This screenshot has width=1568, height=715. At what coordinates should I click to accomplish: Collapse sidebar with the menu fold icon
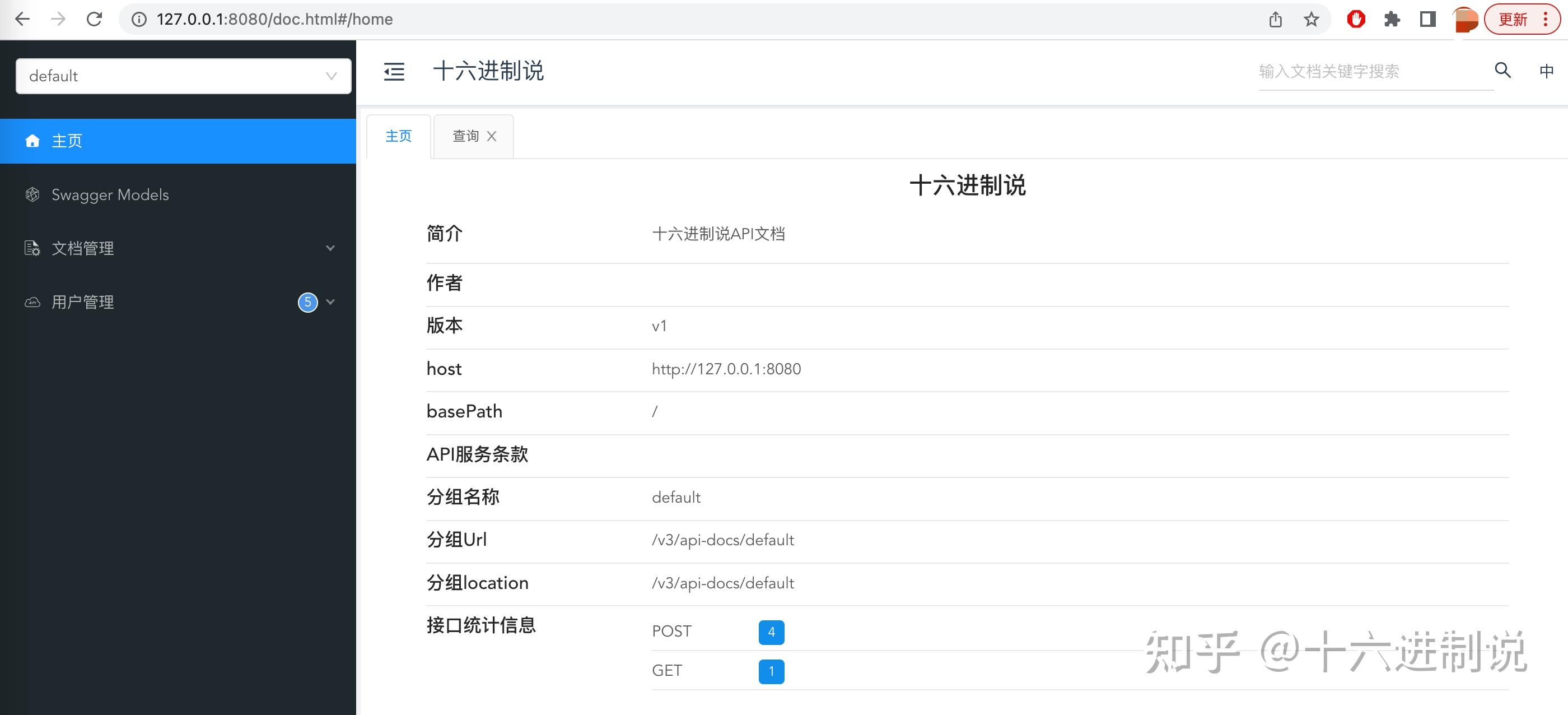[x=394, y=71]
